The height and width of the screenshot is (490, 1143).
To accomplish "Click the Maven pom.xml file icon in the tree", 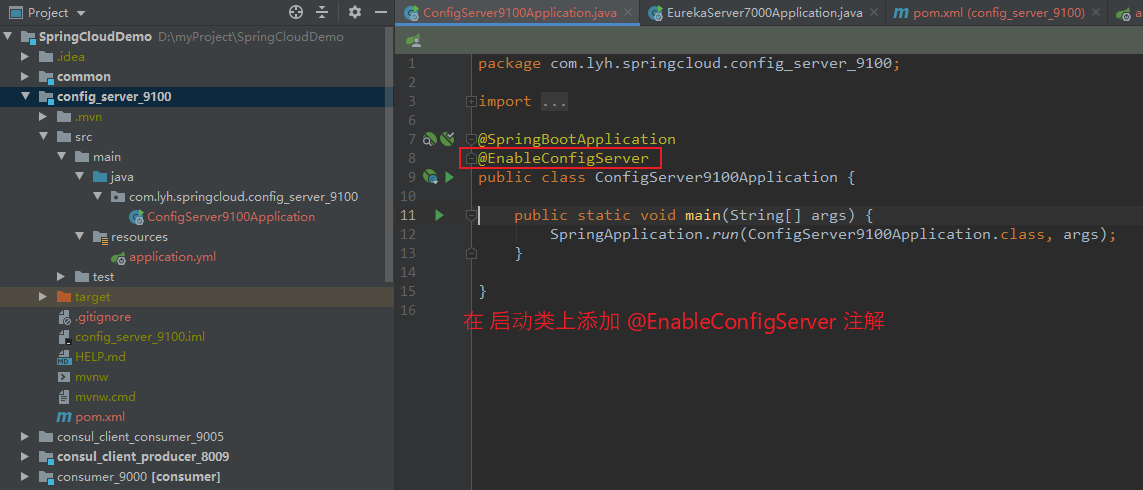I will click(x=64, y=417).
